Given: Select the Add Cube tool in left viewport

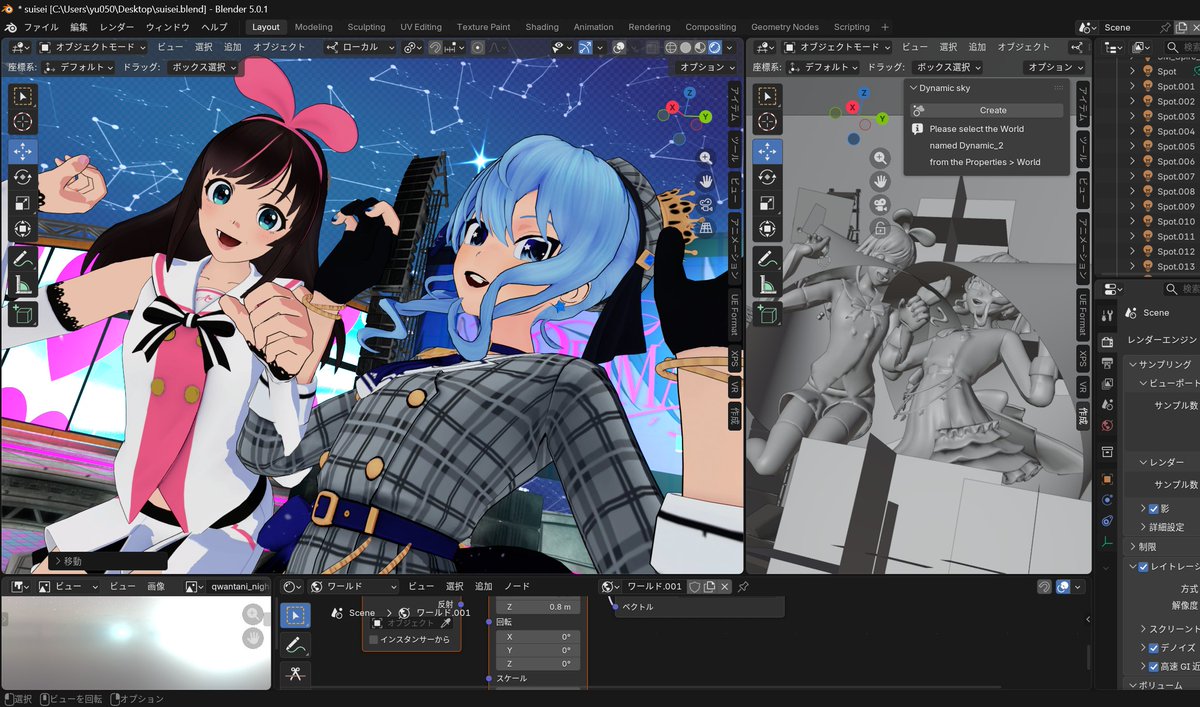Looking at the screenshot, I should click(22, 314).
